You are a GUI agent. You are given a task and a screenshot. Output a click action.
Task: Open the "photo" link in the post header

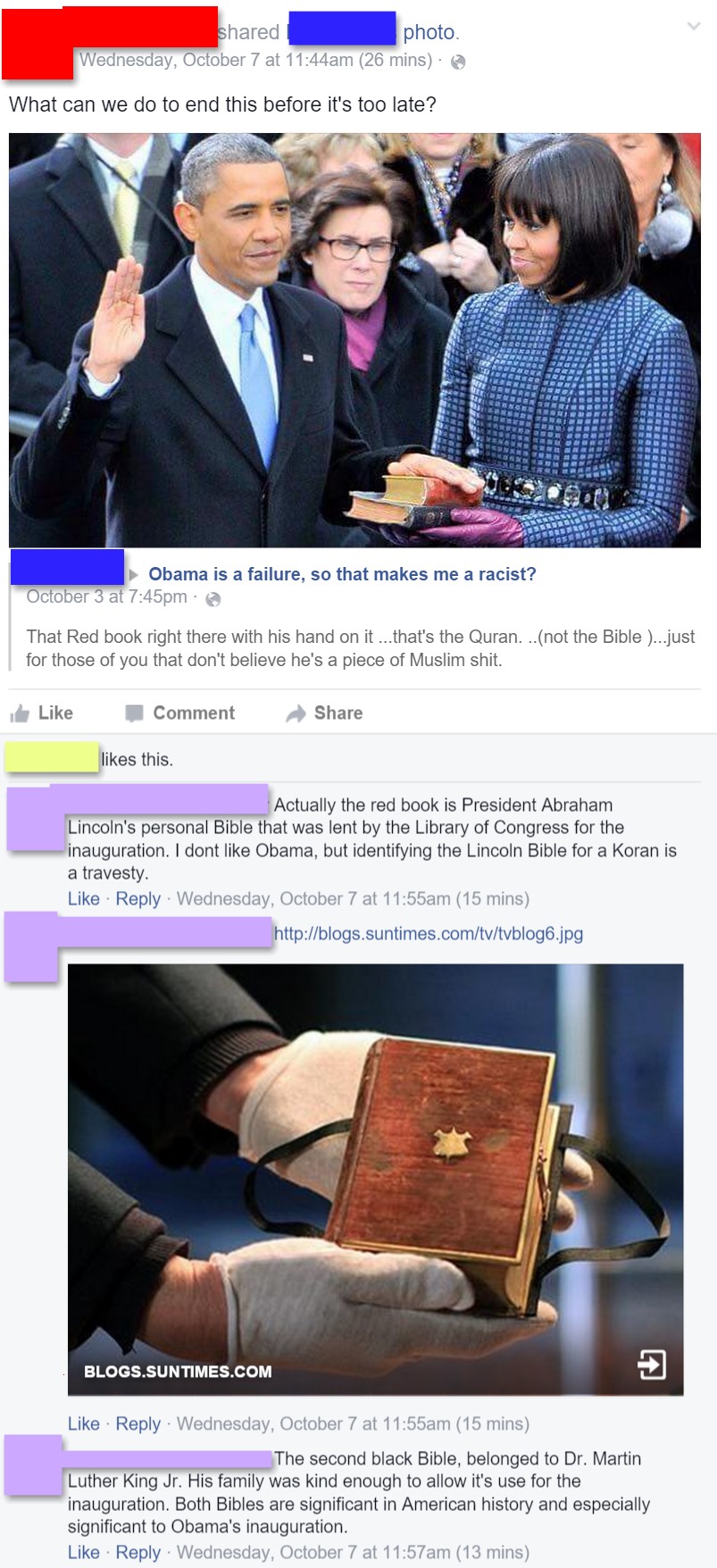(x=429, y=32)
